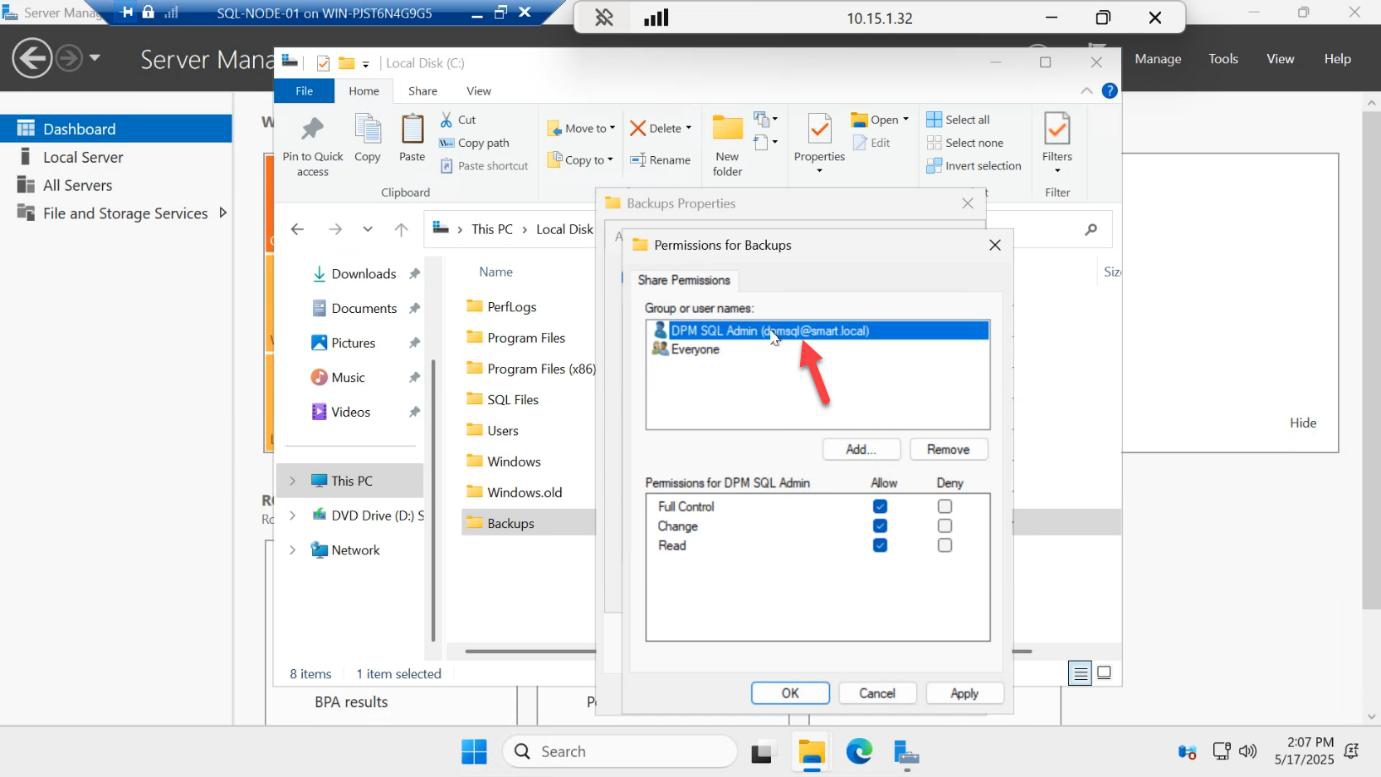Click the taskbar Search box
1381x777 pixels.
click(619, 752)
